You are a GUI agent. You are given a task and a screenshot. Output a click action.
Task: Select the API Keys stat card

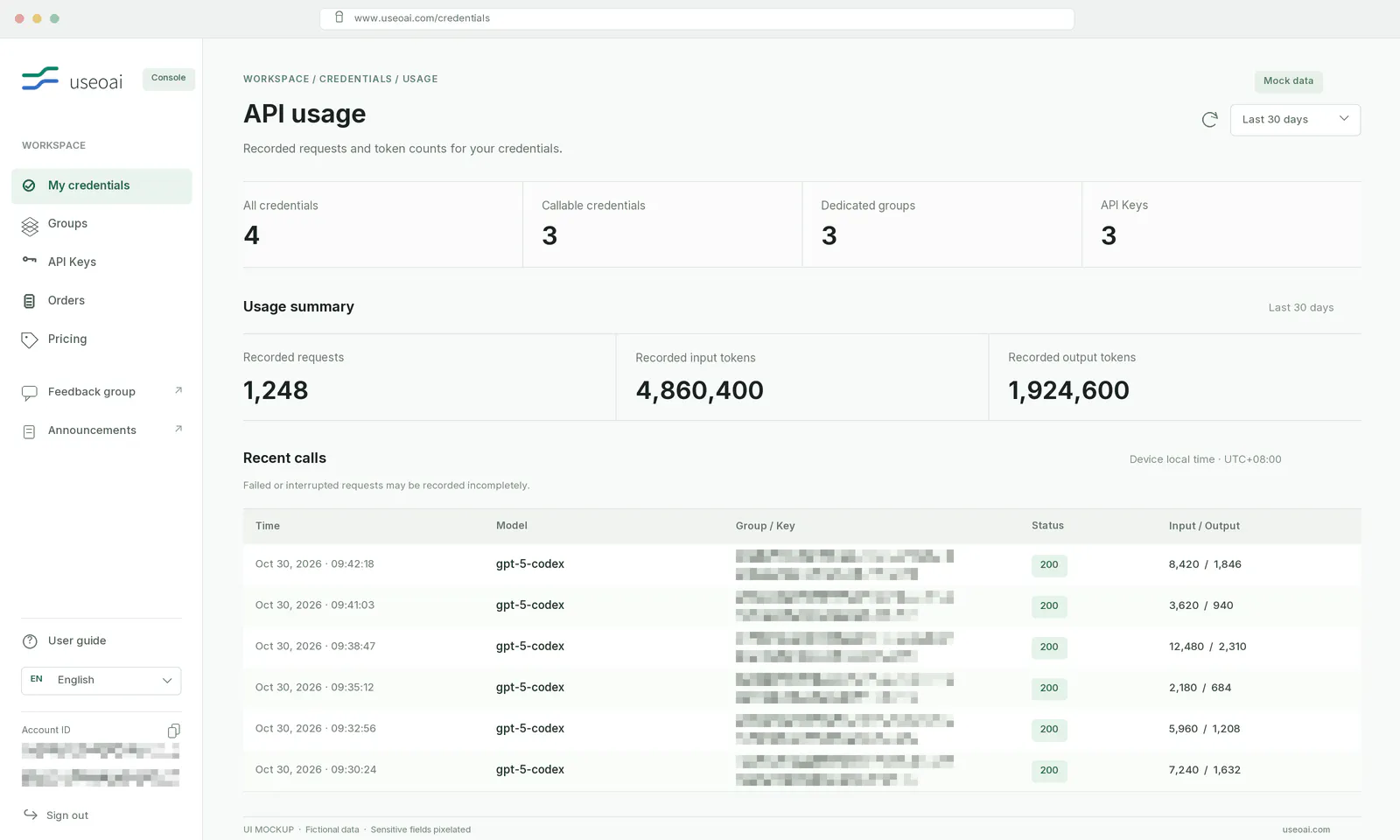pyautogui.click(x=1221, y=225)
